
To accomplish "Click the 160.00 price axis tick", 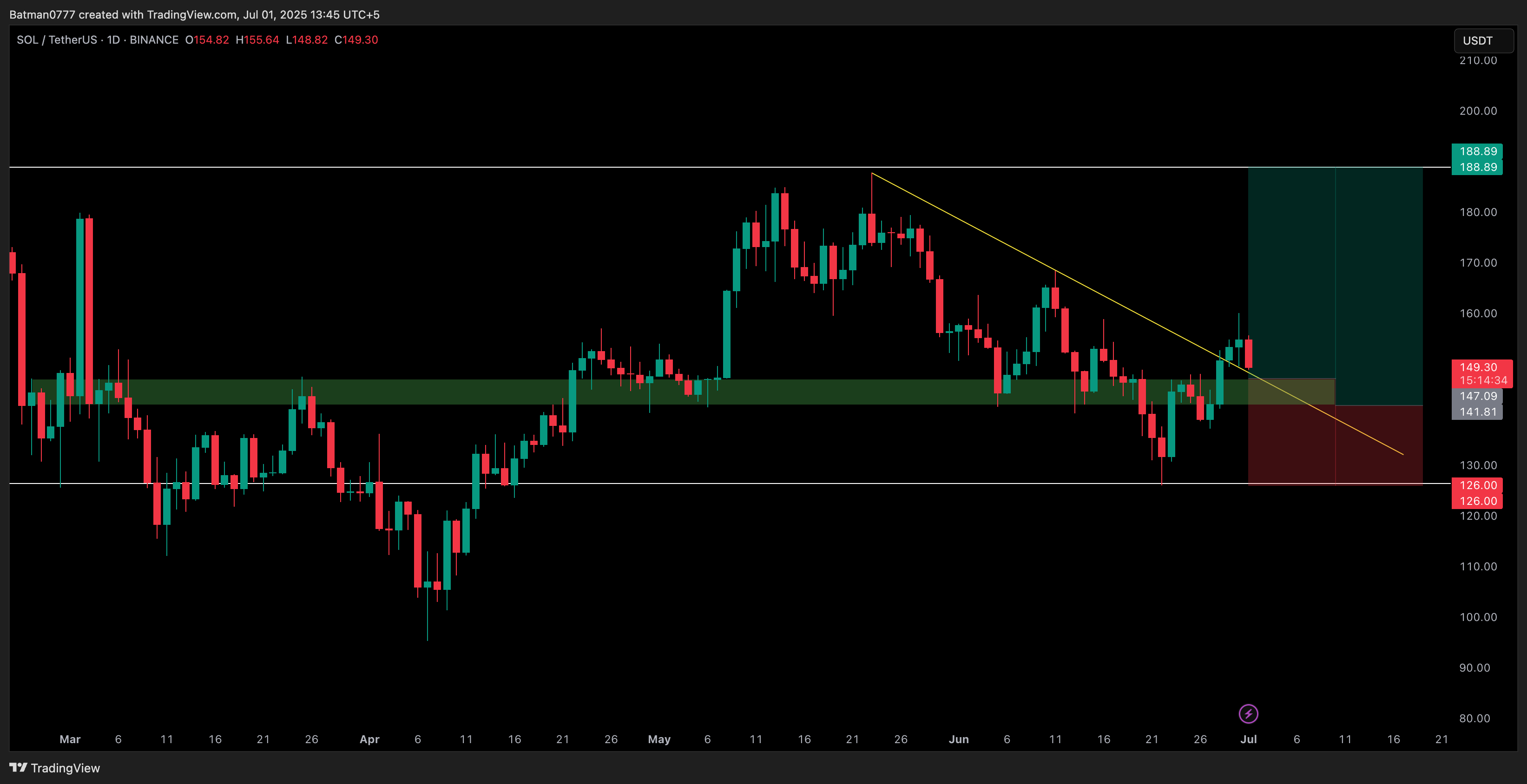I will coord(1478,314).
